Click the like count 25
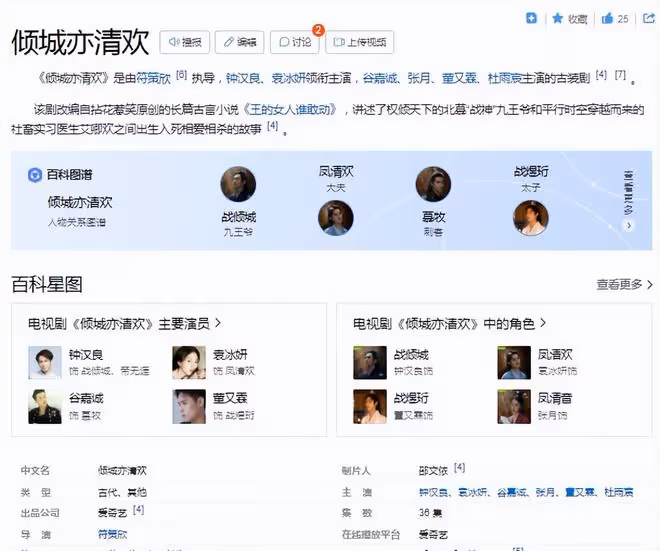Screen dimensions: 660x551 coord(623,19)
